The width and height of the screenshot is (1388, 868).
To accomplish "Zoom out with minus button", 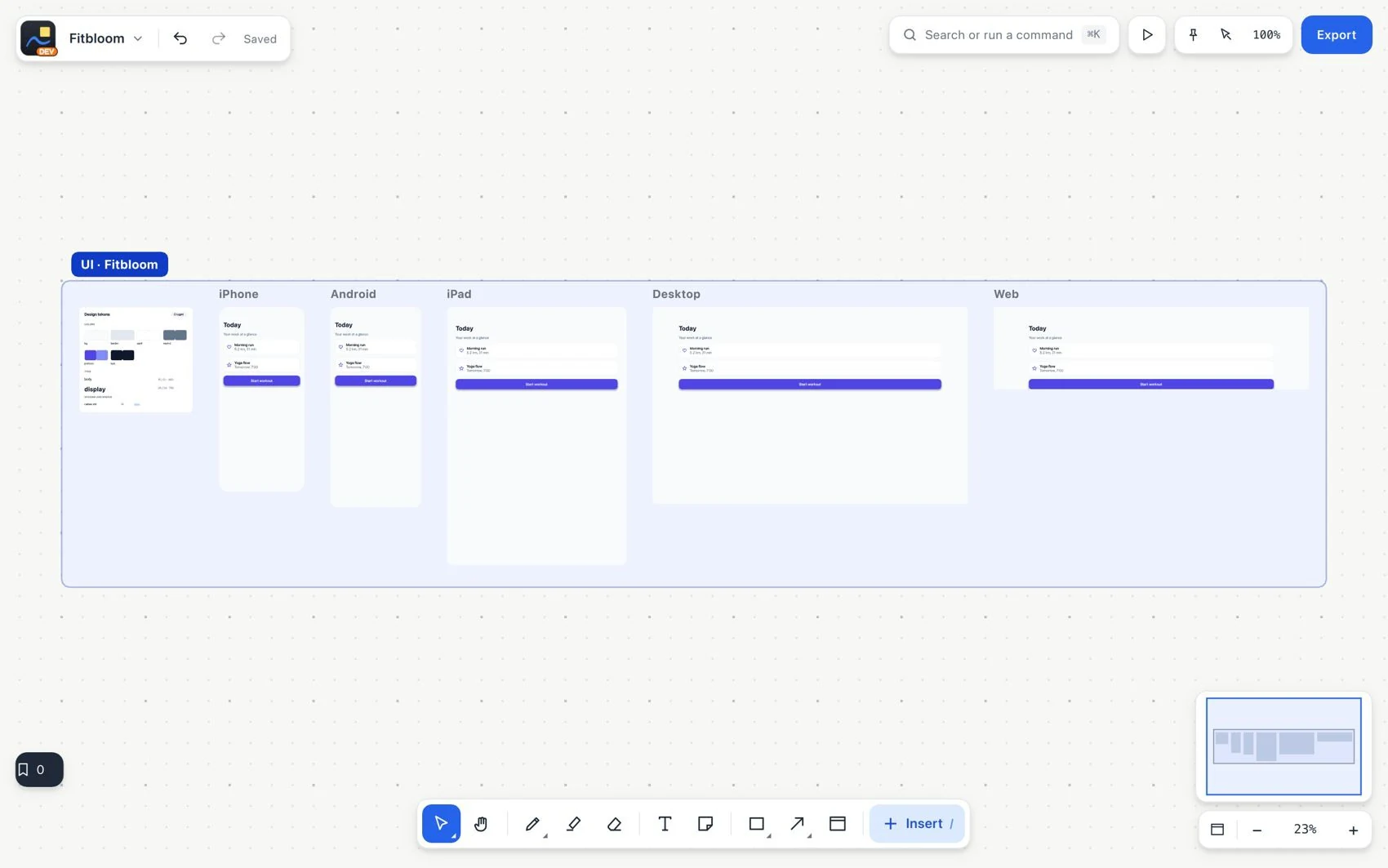I will 1257,830.
